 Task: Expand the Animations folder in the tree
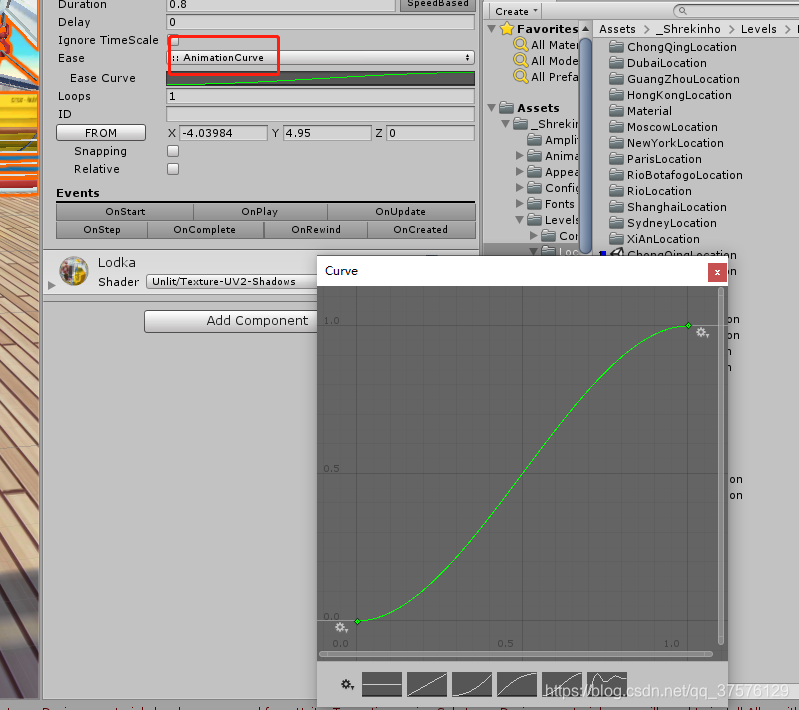click(520, 155)
